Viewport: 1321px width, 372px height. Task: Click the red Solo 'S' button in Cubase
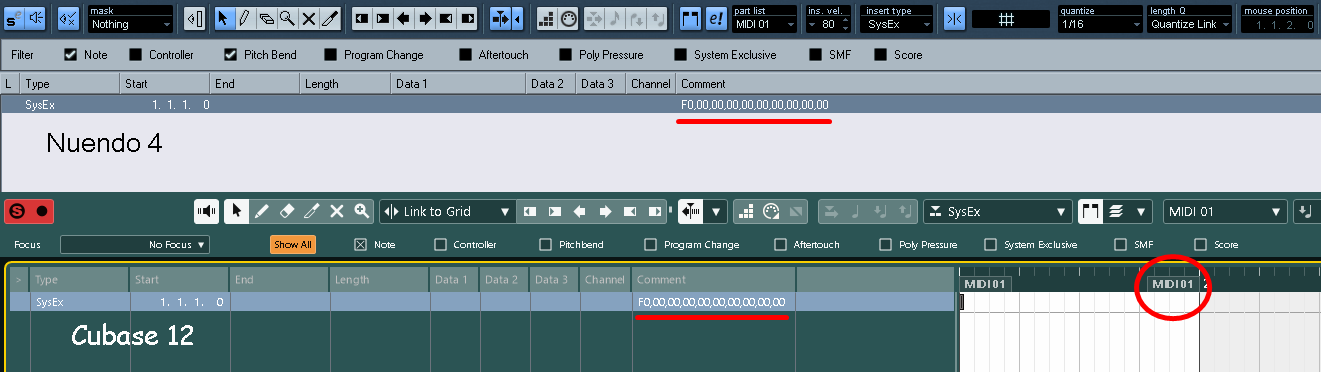(16, 212)
